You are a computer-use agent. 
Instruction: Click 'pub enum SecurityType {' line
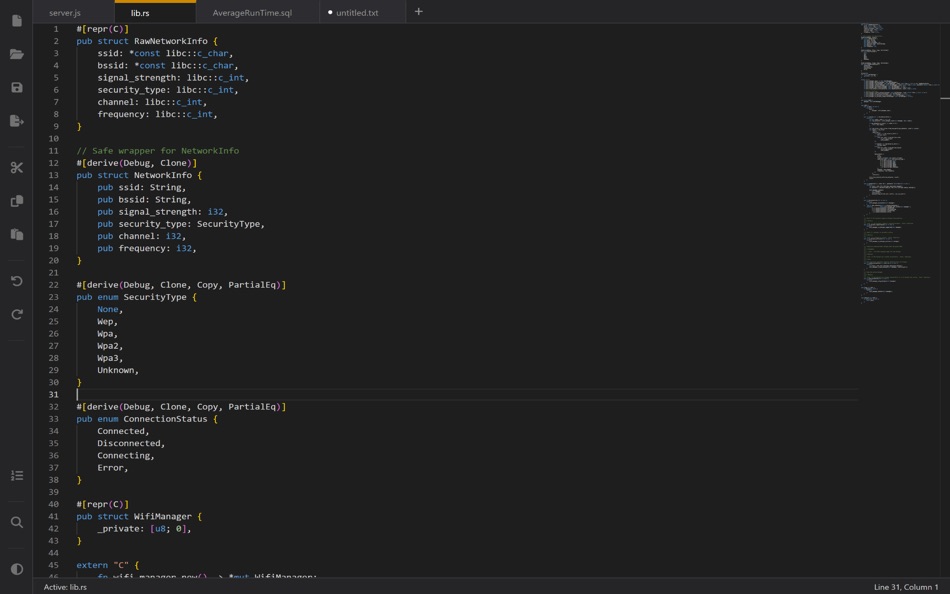click(x=136, y=297)
